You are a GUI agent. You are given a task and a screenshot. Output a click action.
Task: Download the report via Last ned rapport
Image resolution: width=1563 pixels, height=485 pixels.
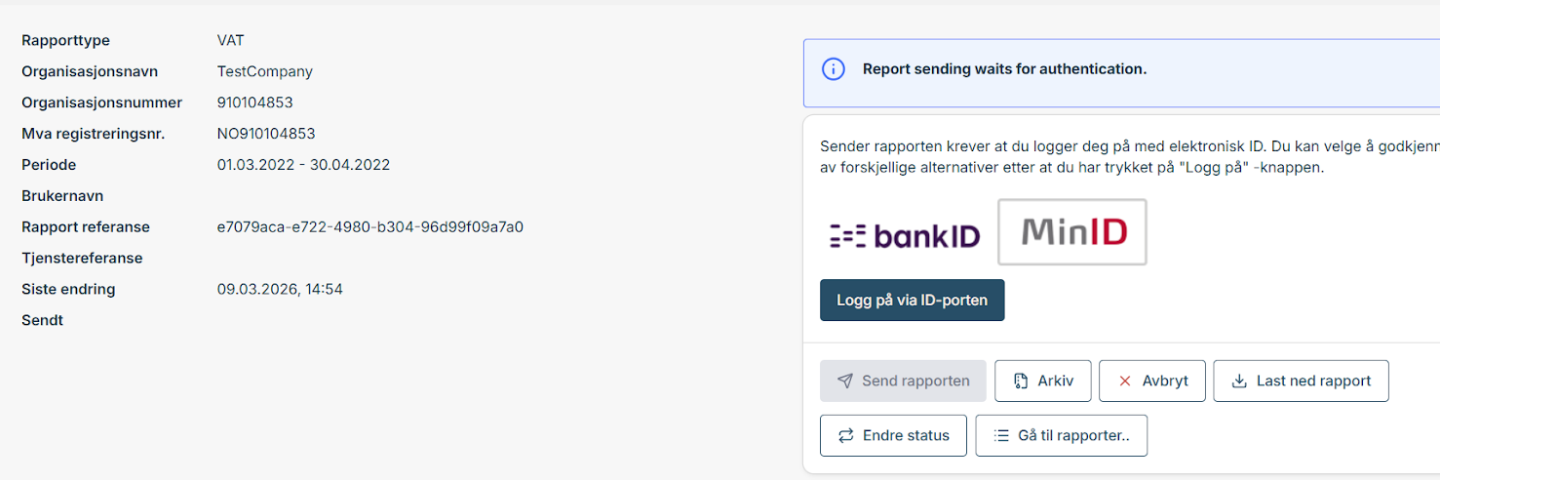1301,381
